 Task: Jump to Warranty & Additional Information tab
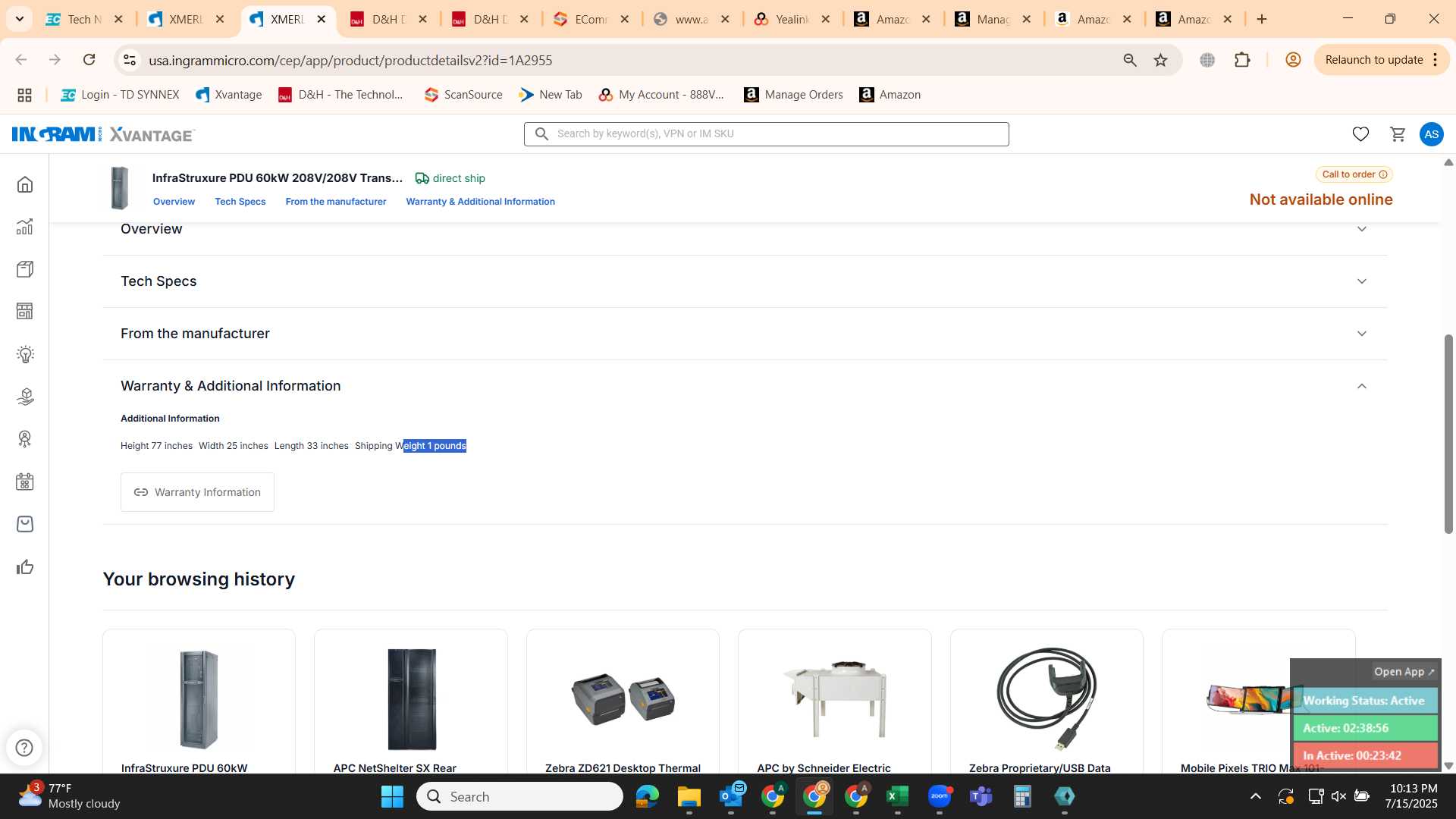click(480, 202)
